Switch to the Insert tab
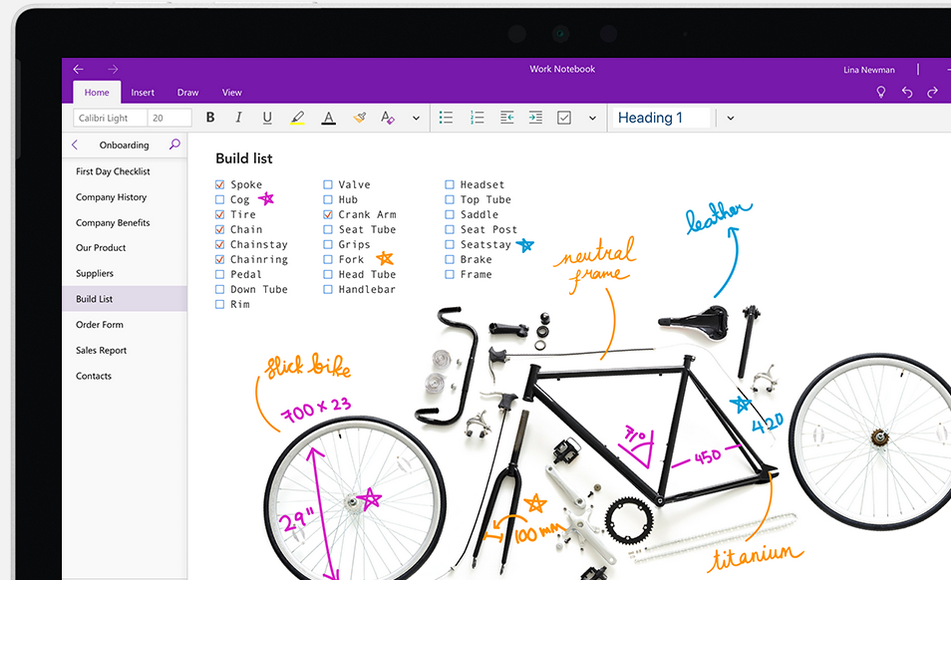This screenshot has width=951, height=656. pos(143,93)
